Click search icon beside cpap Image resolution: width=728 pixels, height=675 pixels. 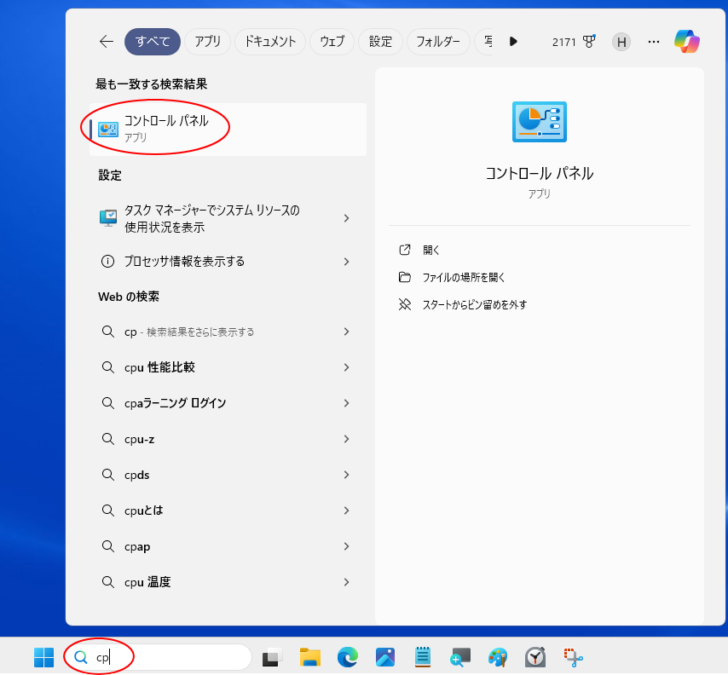point(108,546)
